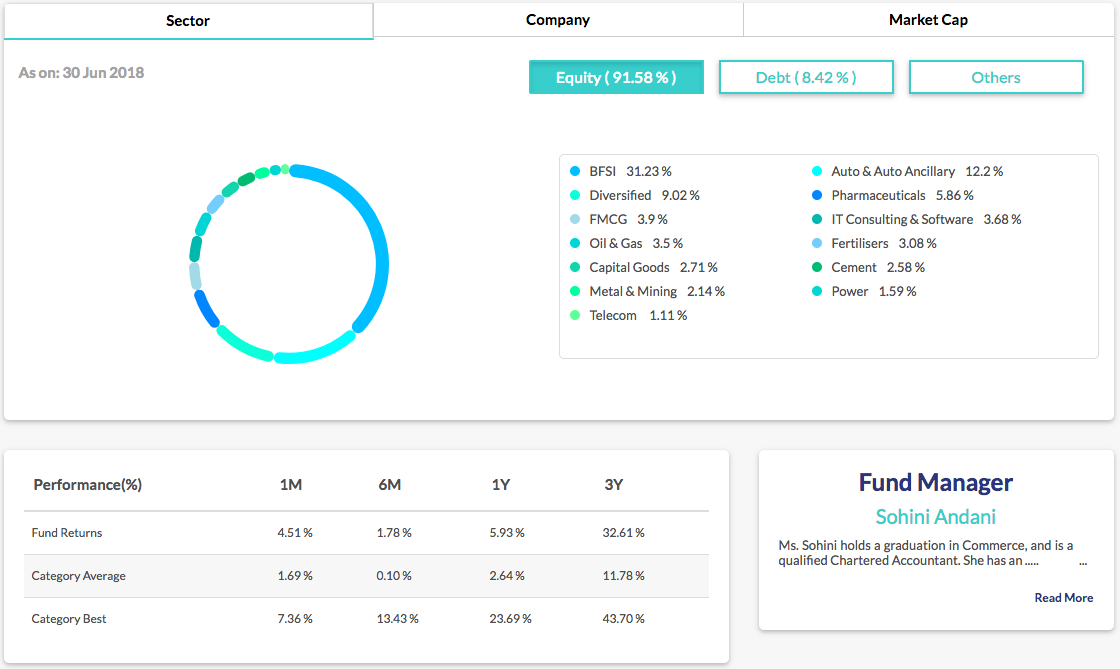The width and height of the screenshot is (1120, 669).
Task: Click the Power legend dot
Action: (815, 291)
